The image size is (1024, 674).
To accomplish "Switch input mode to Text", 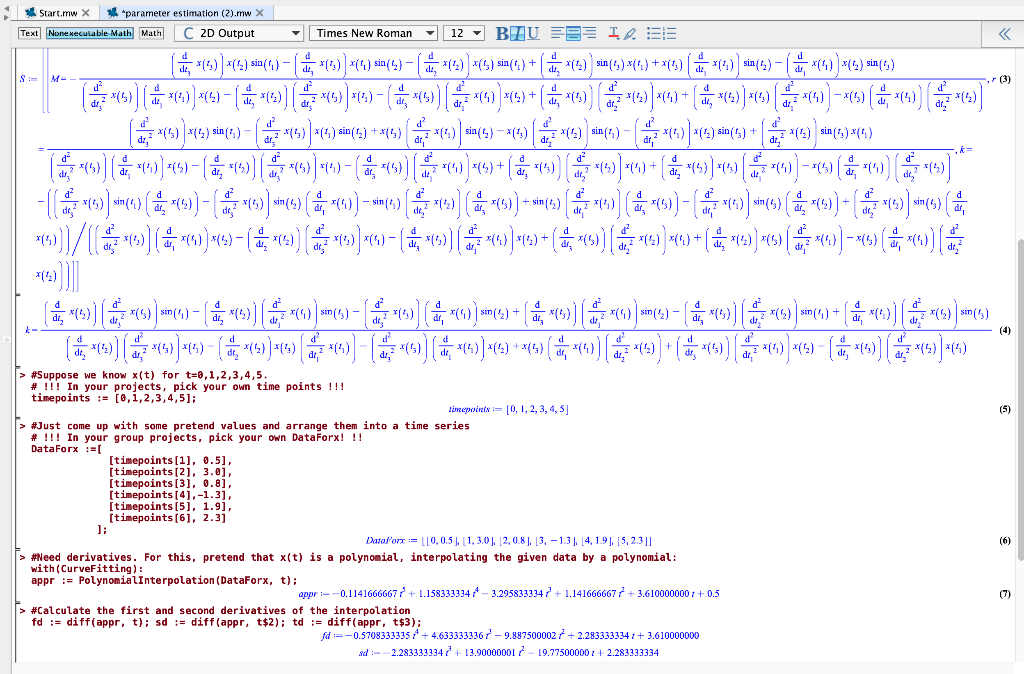I will click(x=29, y=33).
